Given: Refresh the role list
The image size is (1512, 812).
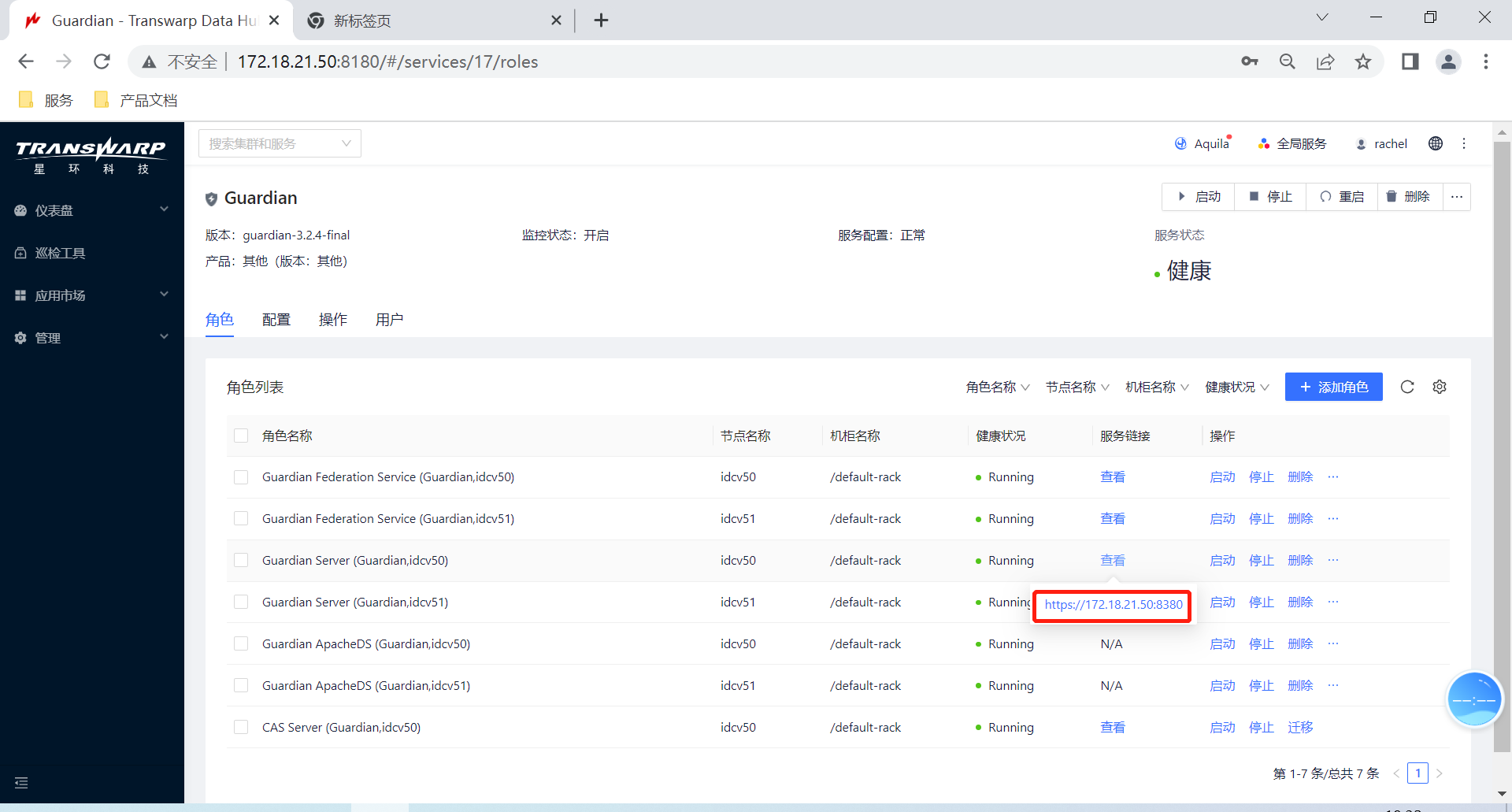Looking at the screenshot, I should tap(1407, 387).
